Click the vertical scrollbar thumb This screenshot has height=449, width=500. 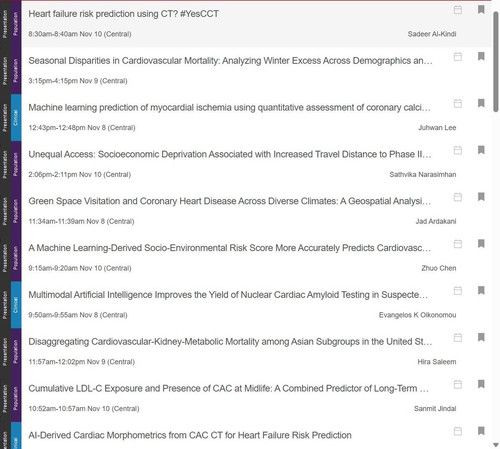coord(496,62)
